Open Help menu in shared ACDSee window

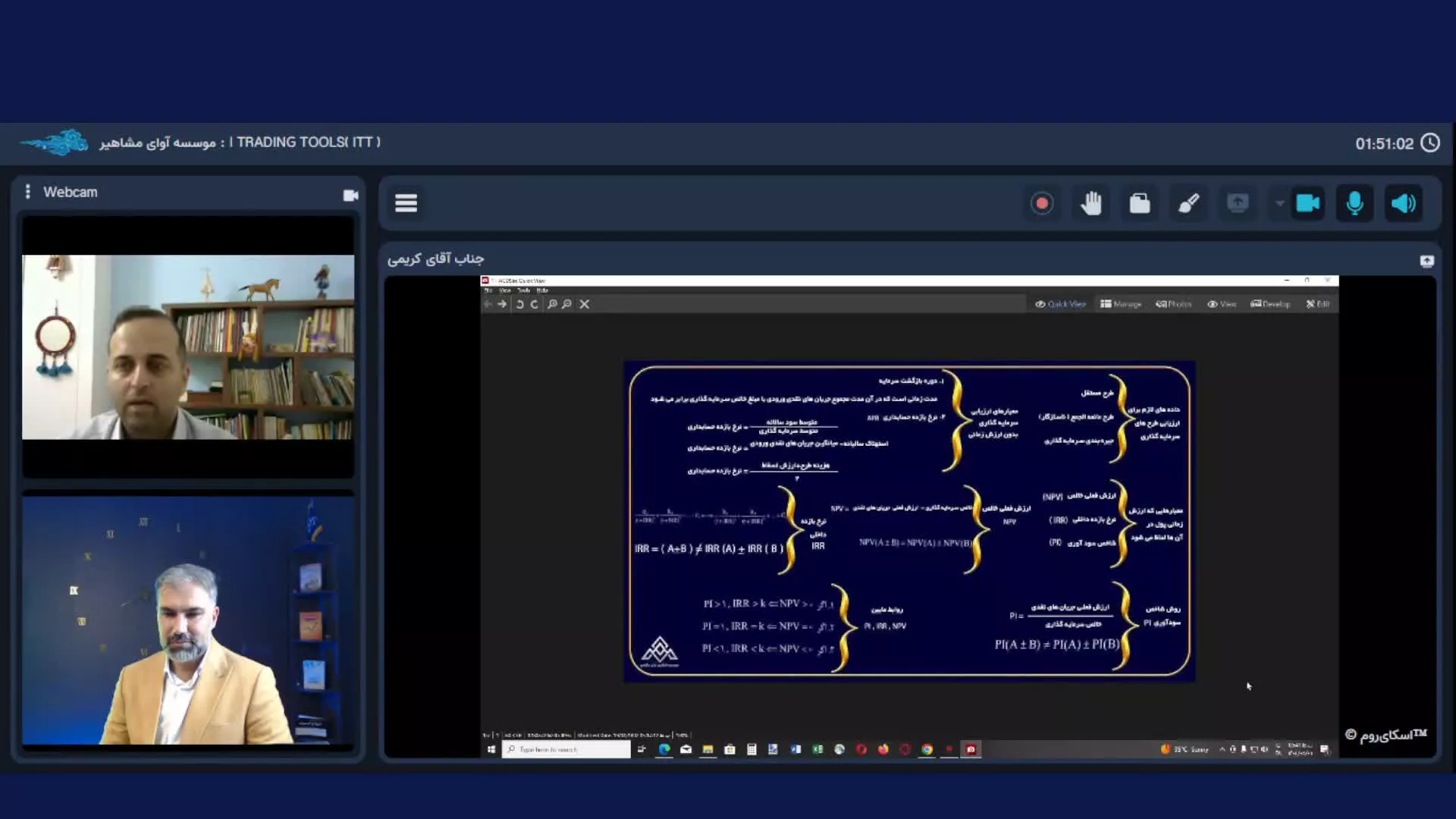coord(542,290)
